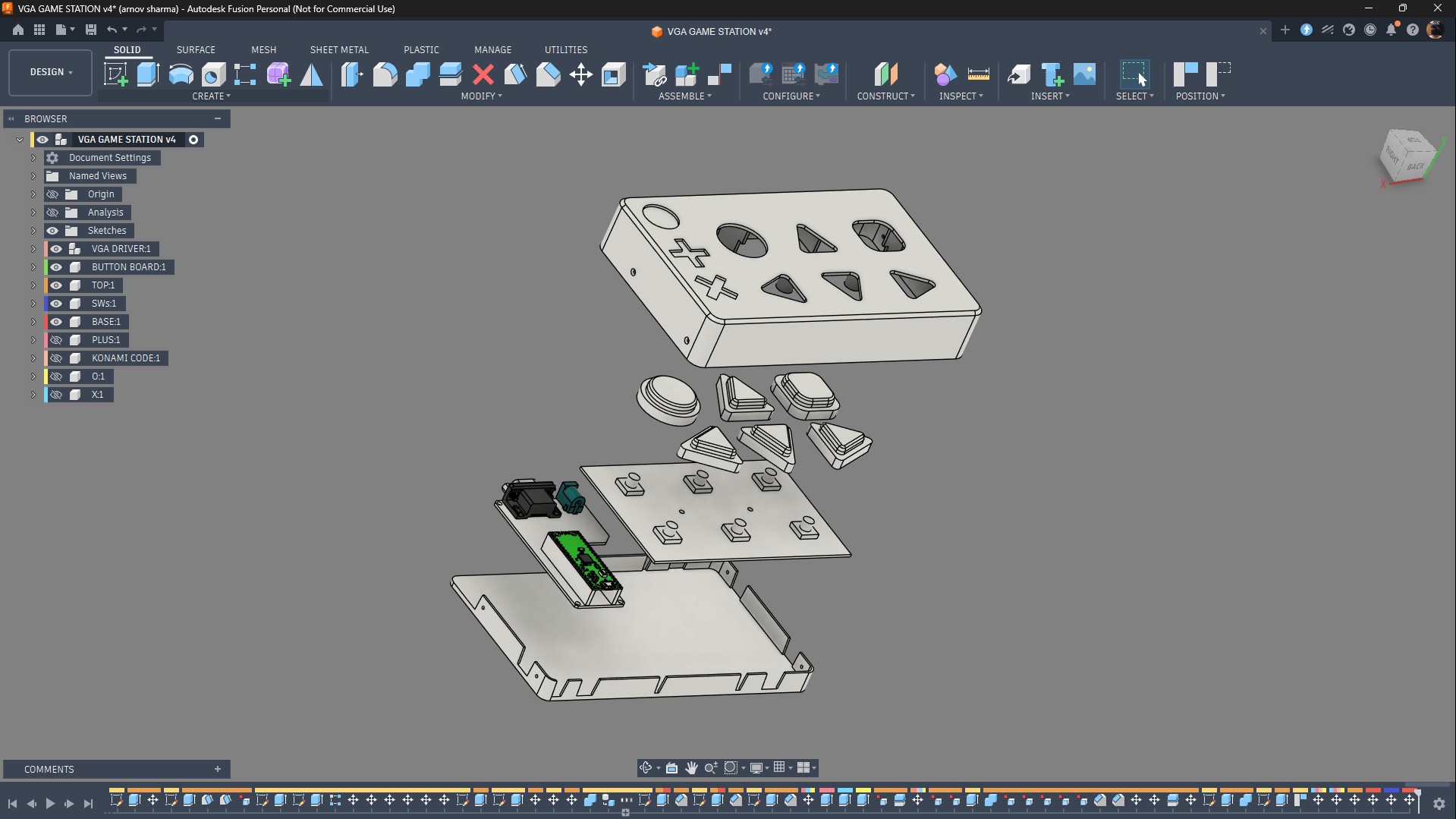1456x819 pixels.
Task: Open the Insert Canvas image icon
Action: click(x=1084, y=74)
